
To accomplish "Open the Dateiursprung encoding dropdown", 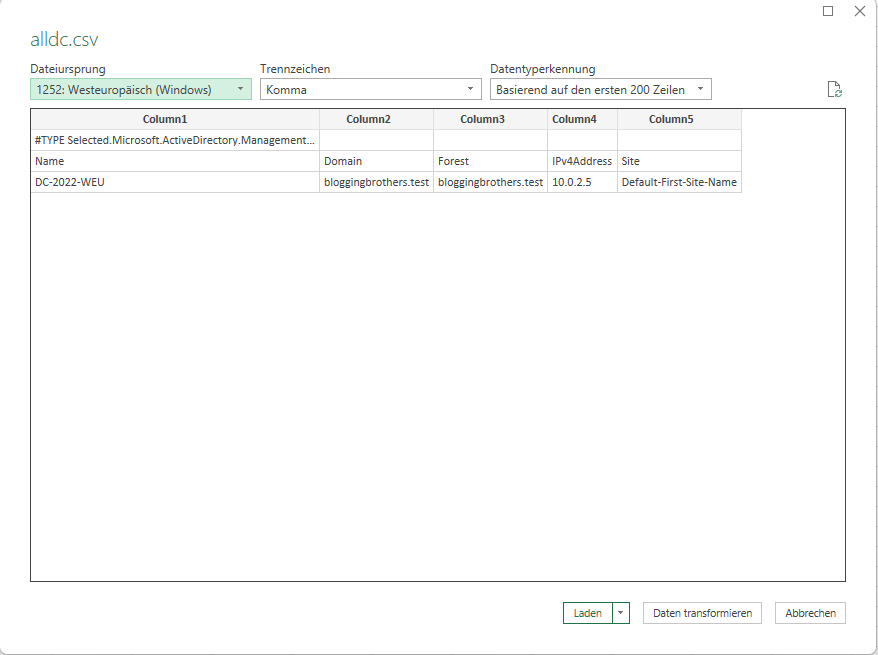I will (x=141, y=89).
